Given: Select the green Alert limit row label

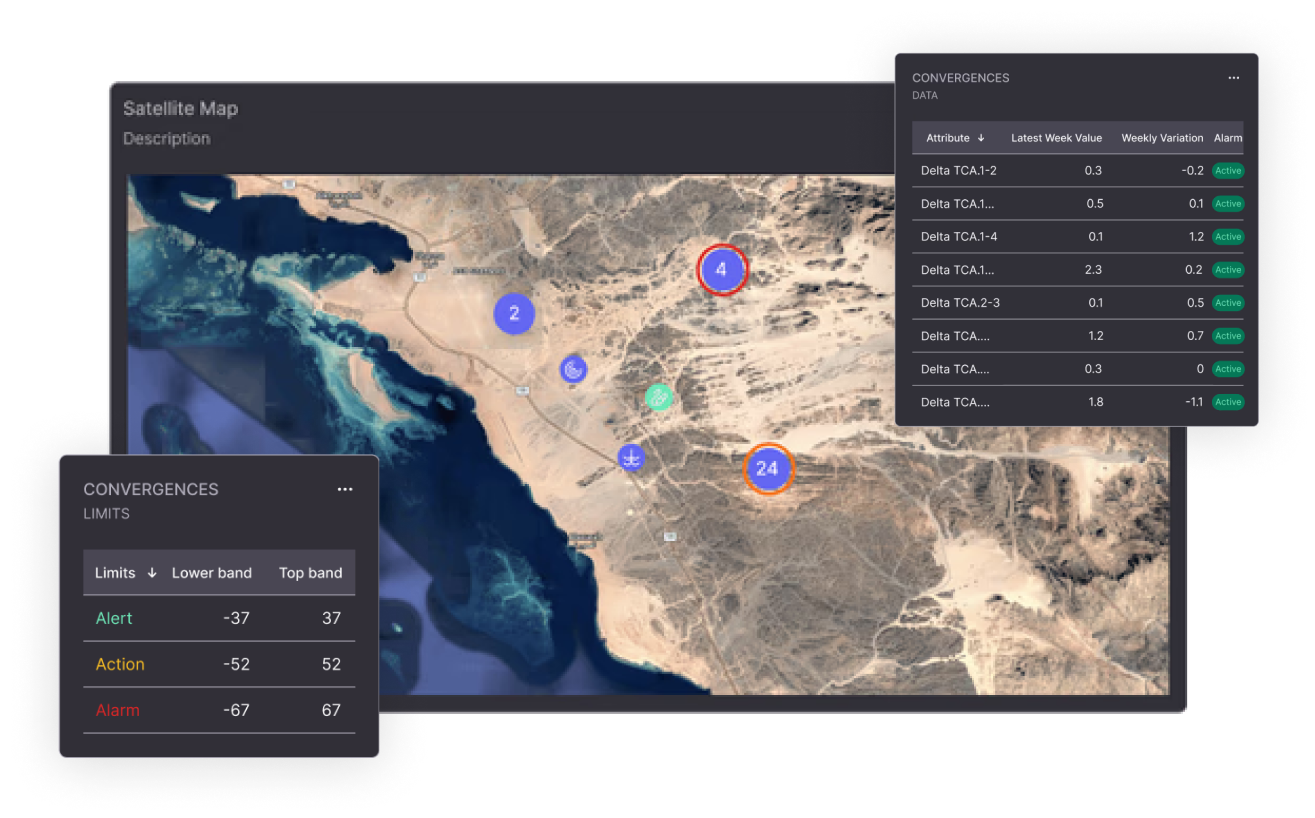Looking at the screenshot, I should (x=114, y=618).
